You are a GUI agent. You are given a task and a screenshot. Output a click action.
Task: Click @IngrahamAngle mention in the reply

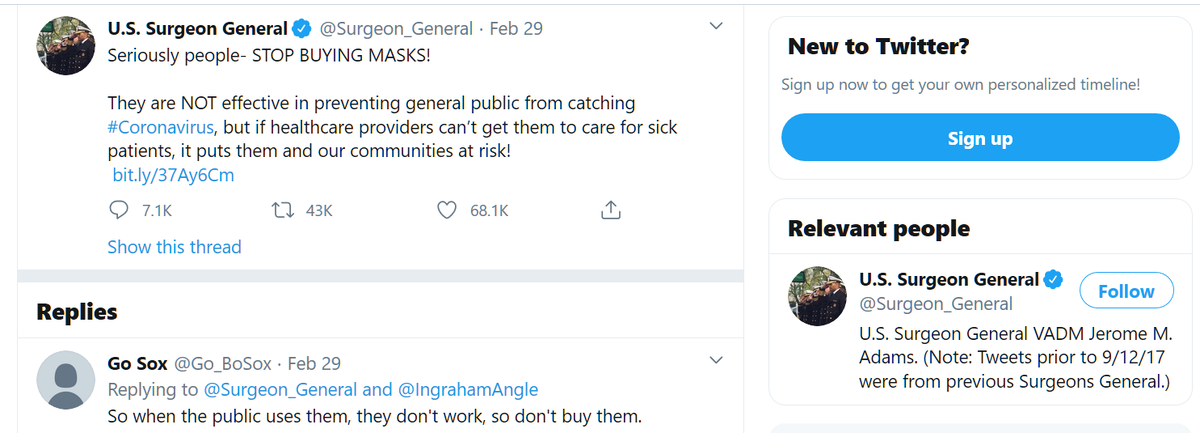click(468, 389)
